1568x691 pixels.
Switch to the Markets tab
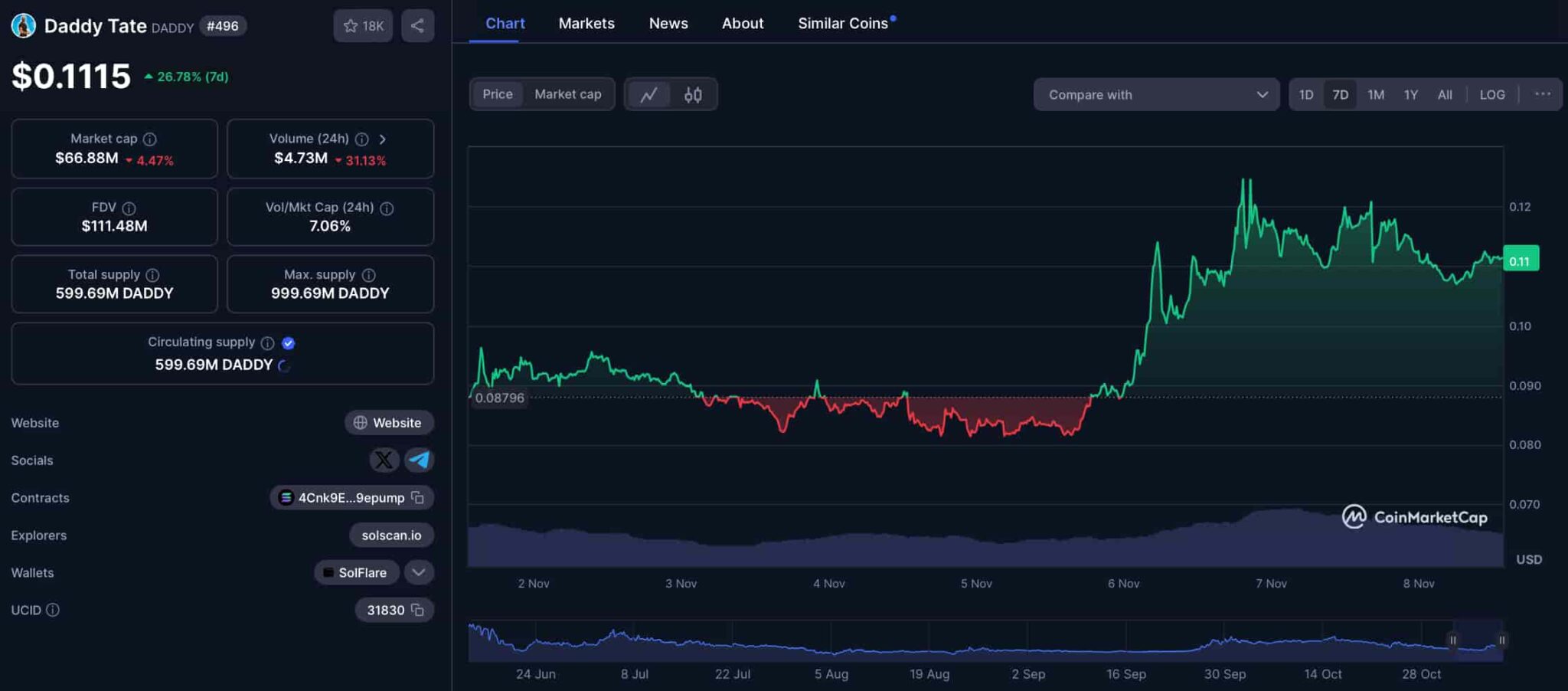click(586, 24)
